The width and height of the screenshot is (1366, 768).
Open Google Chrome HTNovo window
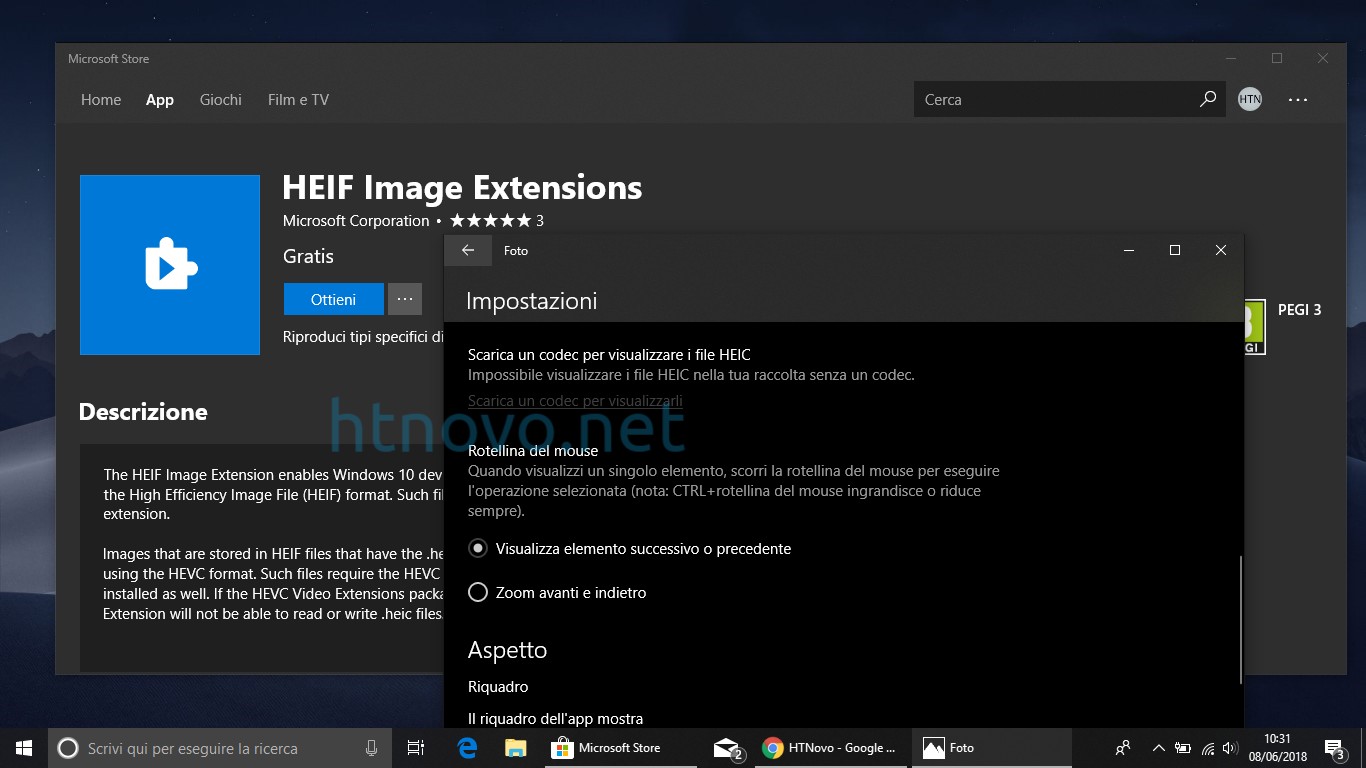[x=830, y=747]
